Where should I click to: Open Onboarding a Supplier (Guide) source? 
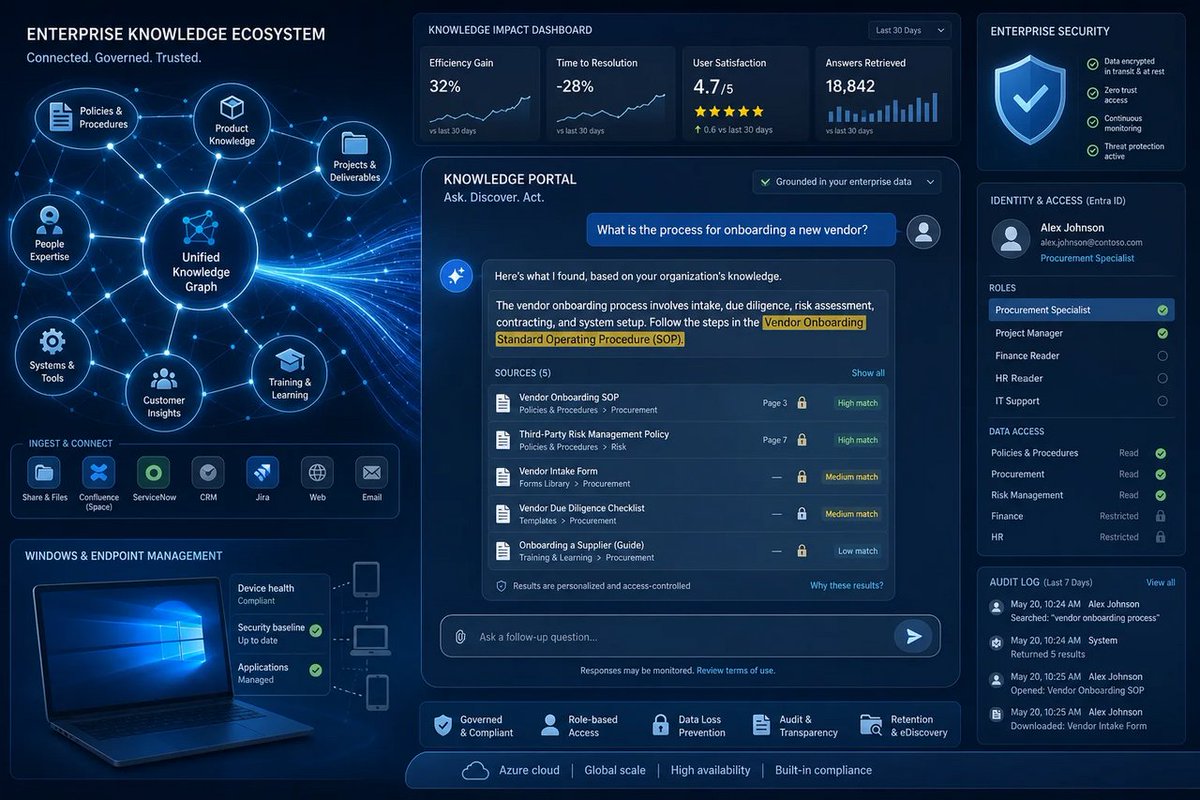point(687,551)
